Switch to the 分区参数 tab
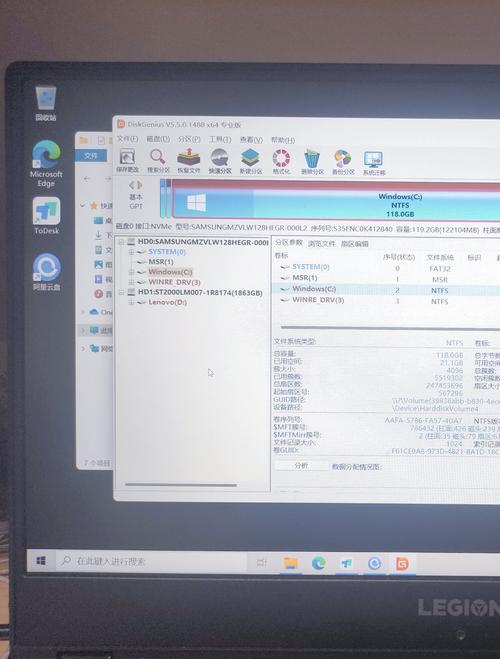This screenshot has height=659, width=500. 289,243
